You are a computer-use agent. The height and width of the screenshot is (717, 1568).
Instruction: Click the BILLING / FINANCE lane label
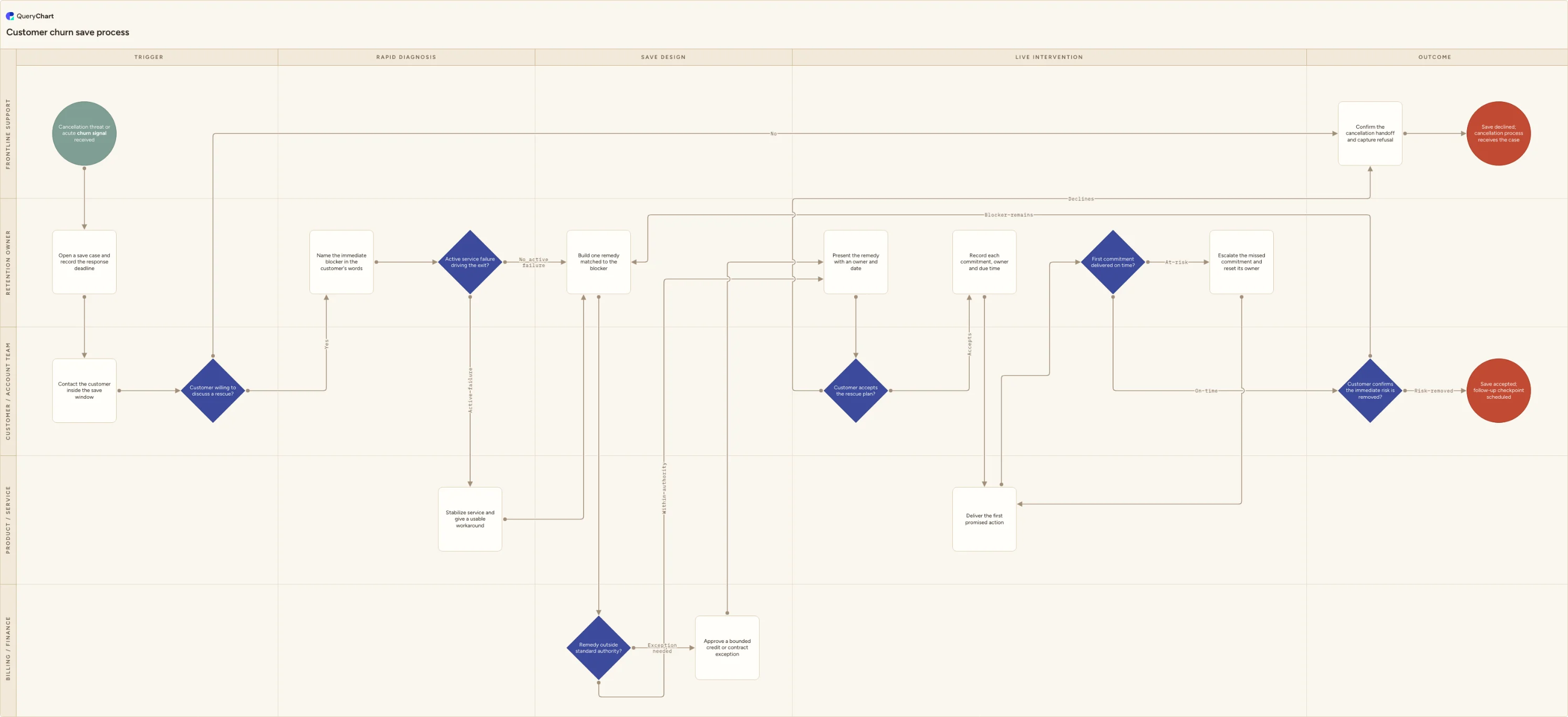[x=8, y=648]
